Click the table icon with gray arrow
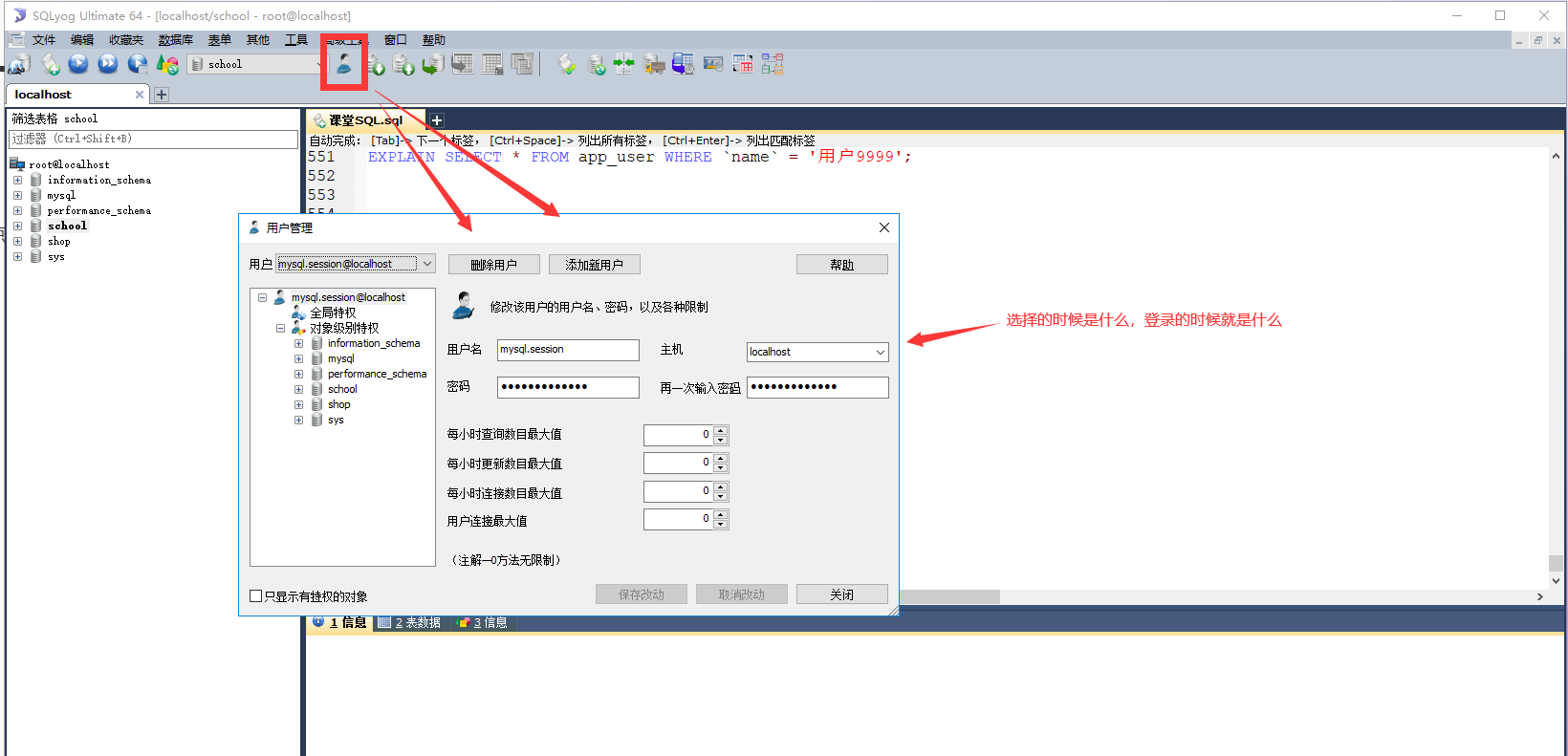 (463, 64)
